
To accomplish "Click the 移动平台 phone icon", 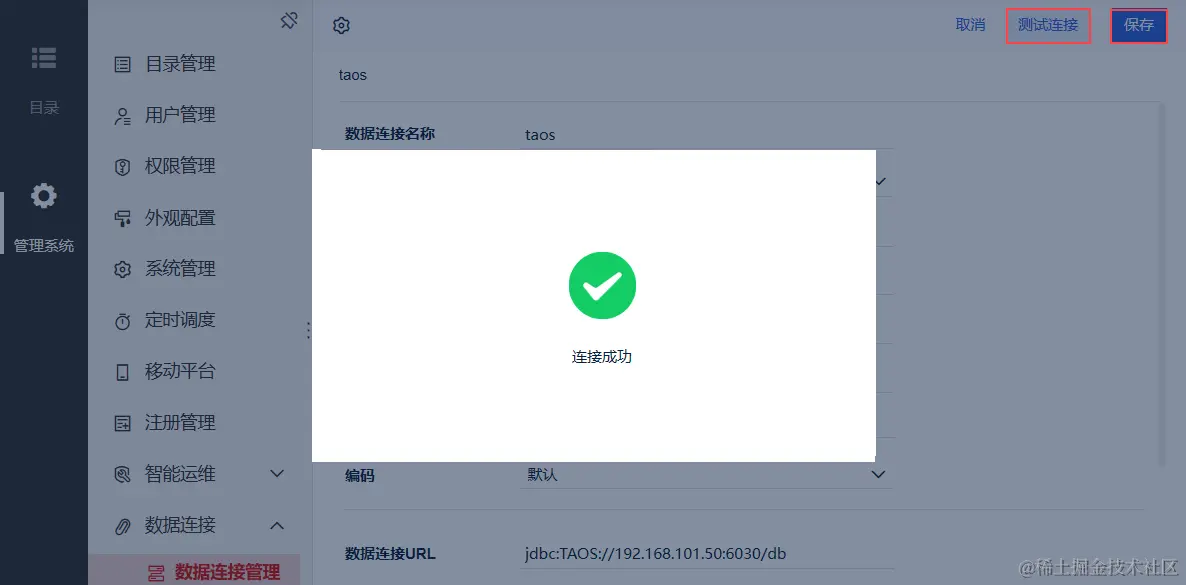I will [122, 372].
